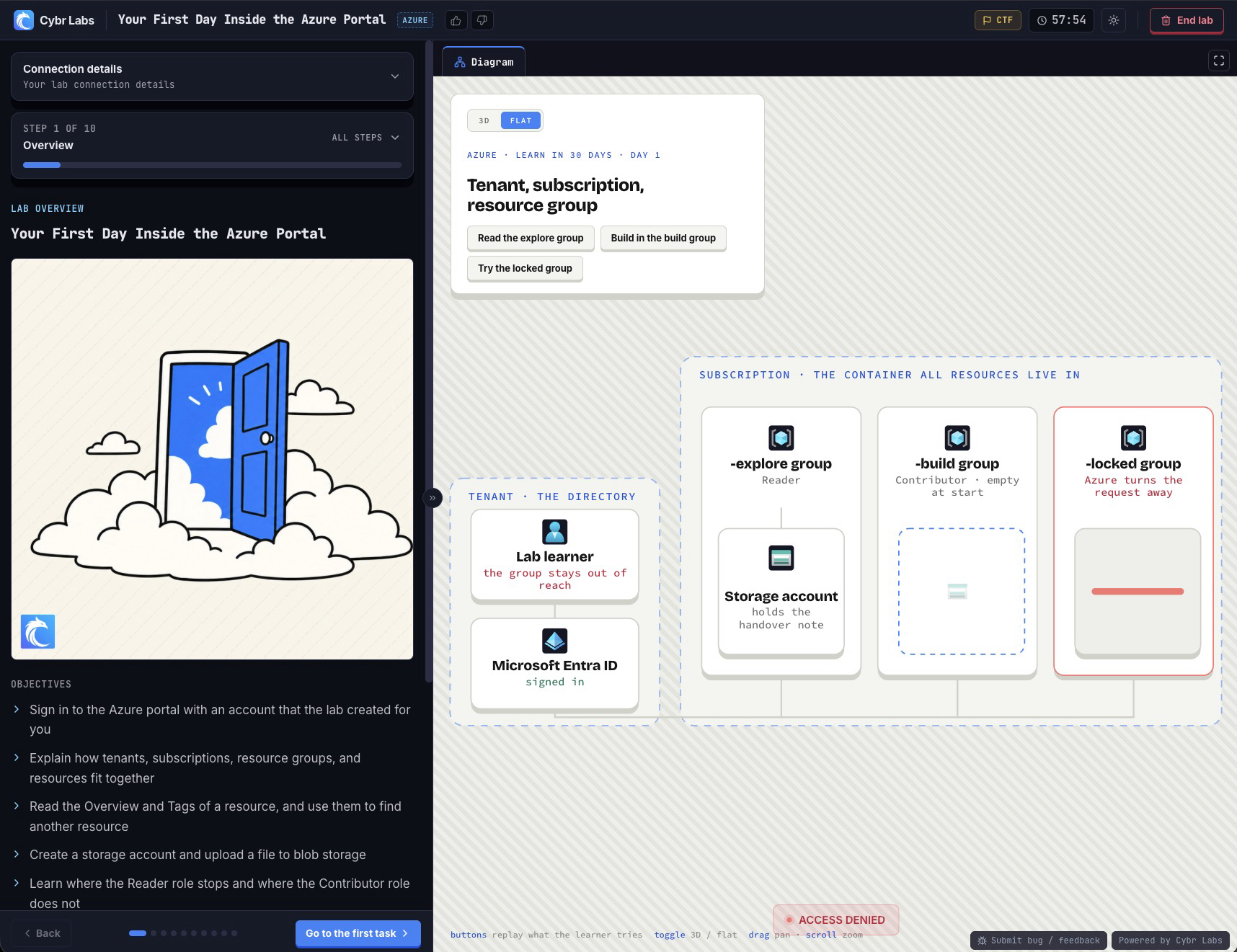Click the Cybr Labs logo icon

tap(24, 20)
